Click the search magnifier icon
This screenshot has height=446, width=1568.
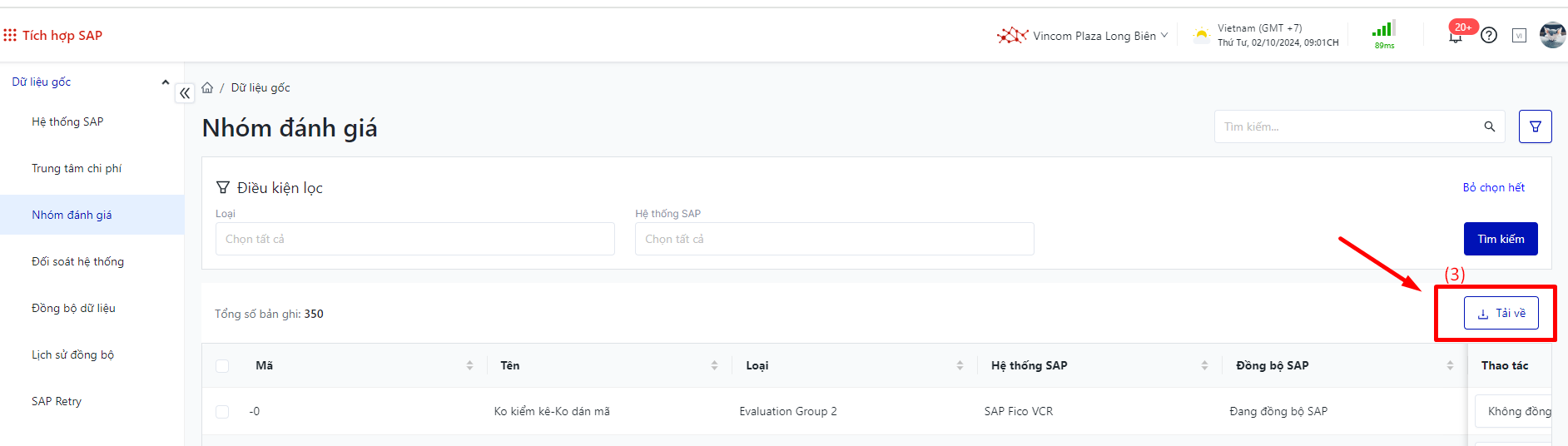pyautogui.click(x=1489, y=126)
